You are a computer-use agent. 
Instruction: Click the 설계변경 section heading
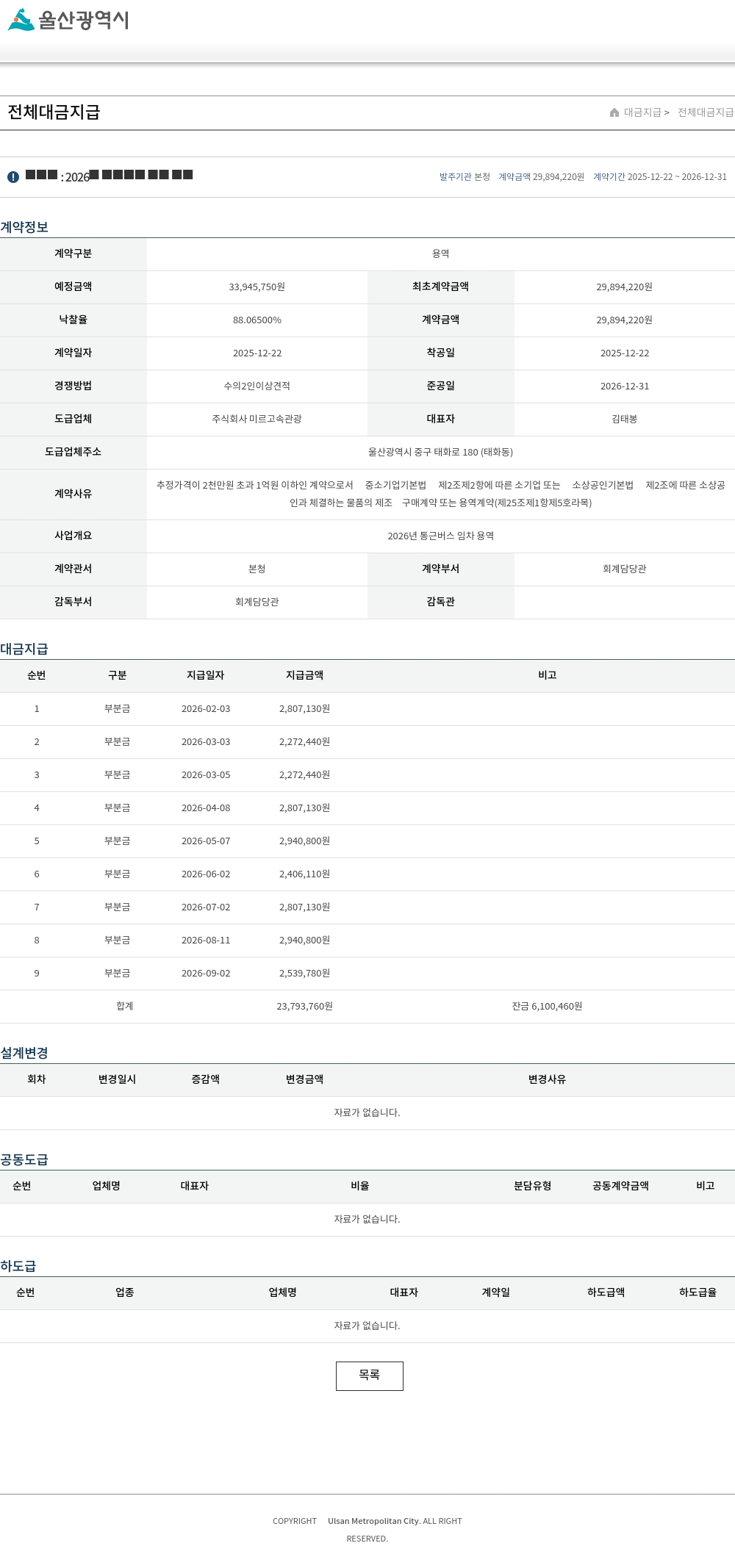click(x=24, y=1053)
